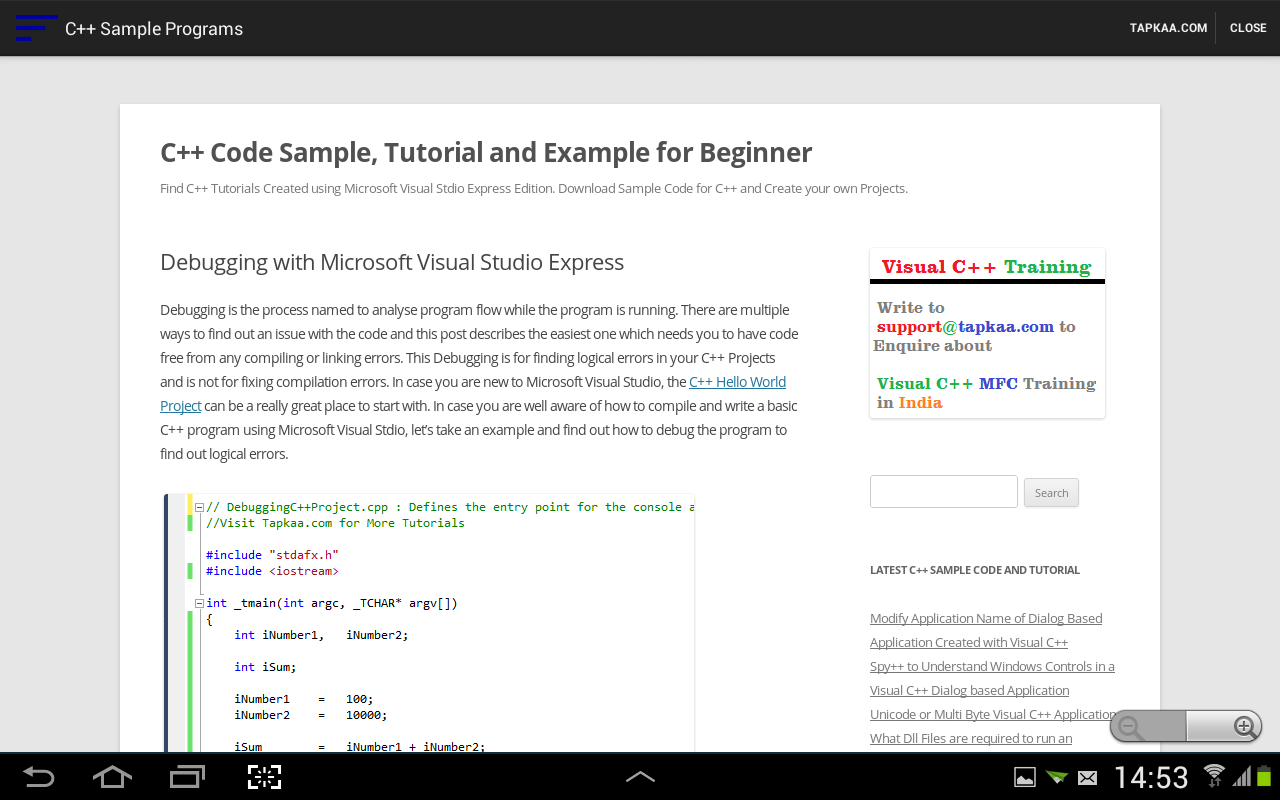This screenshot has width=1280, height=800.
Task: Click the Visual C++ Training banner
Action: (x=987, y=333)
